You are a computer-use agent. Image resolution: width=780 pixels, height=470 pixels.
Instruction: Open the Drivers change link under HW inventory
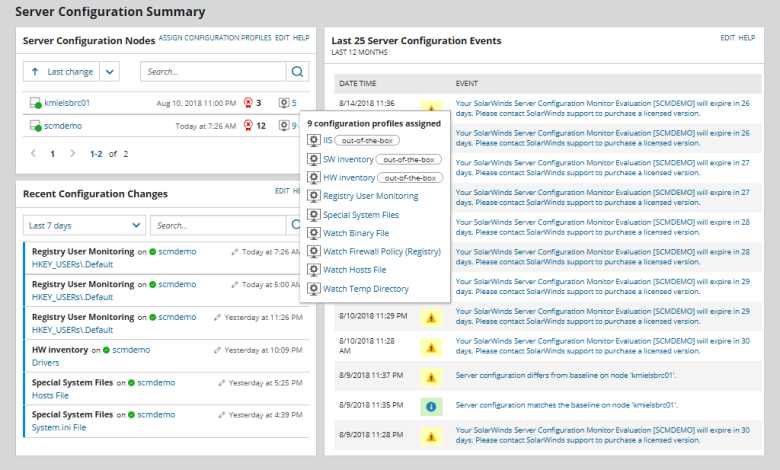coord(45,363)
